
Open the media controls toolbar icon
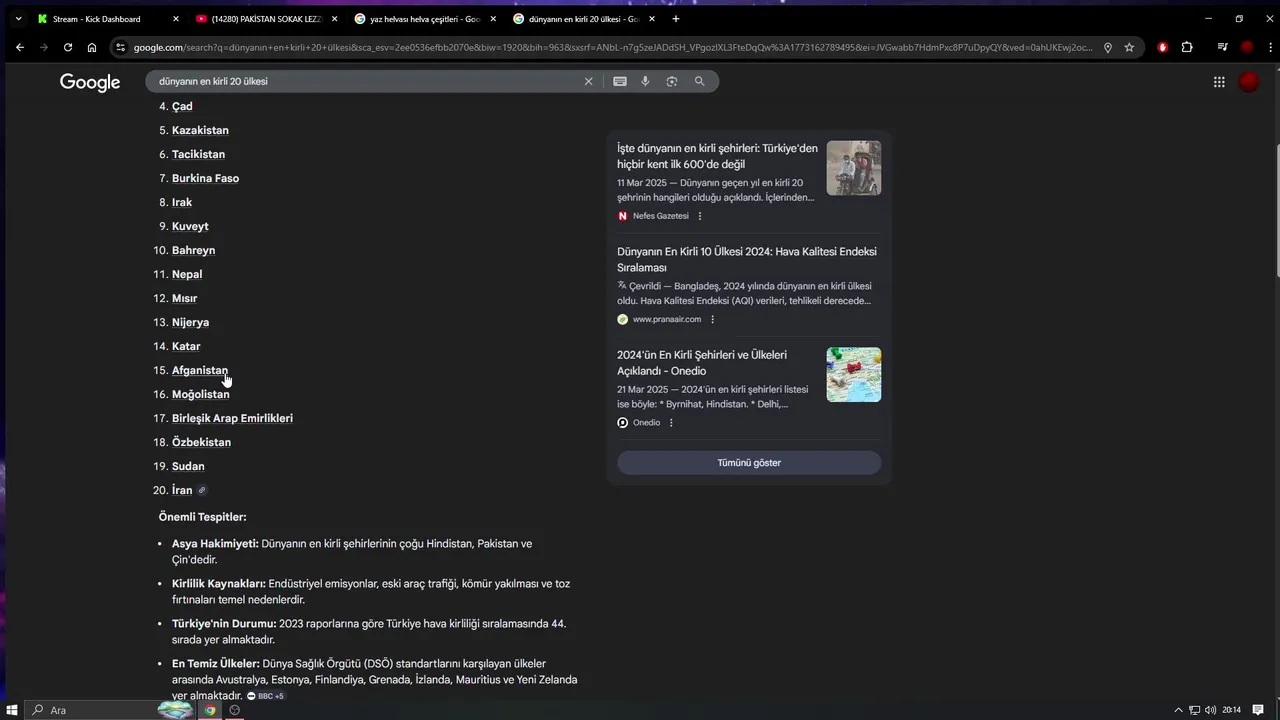click(1222, 47)
